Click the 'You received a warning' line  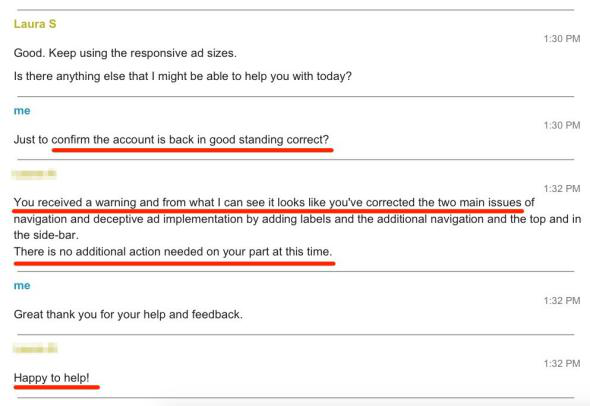tap(274, 202)
